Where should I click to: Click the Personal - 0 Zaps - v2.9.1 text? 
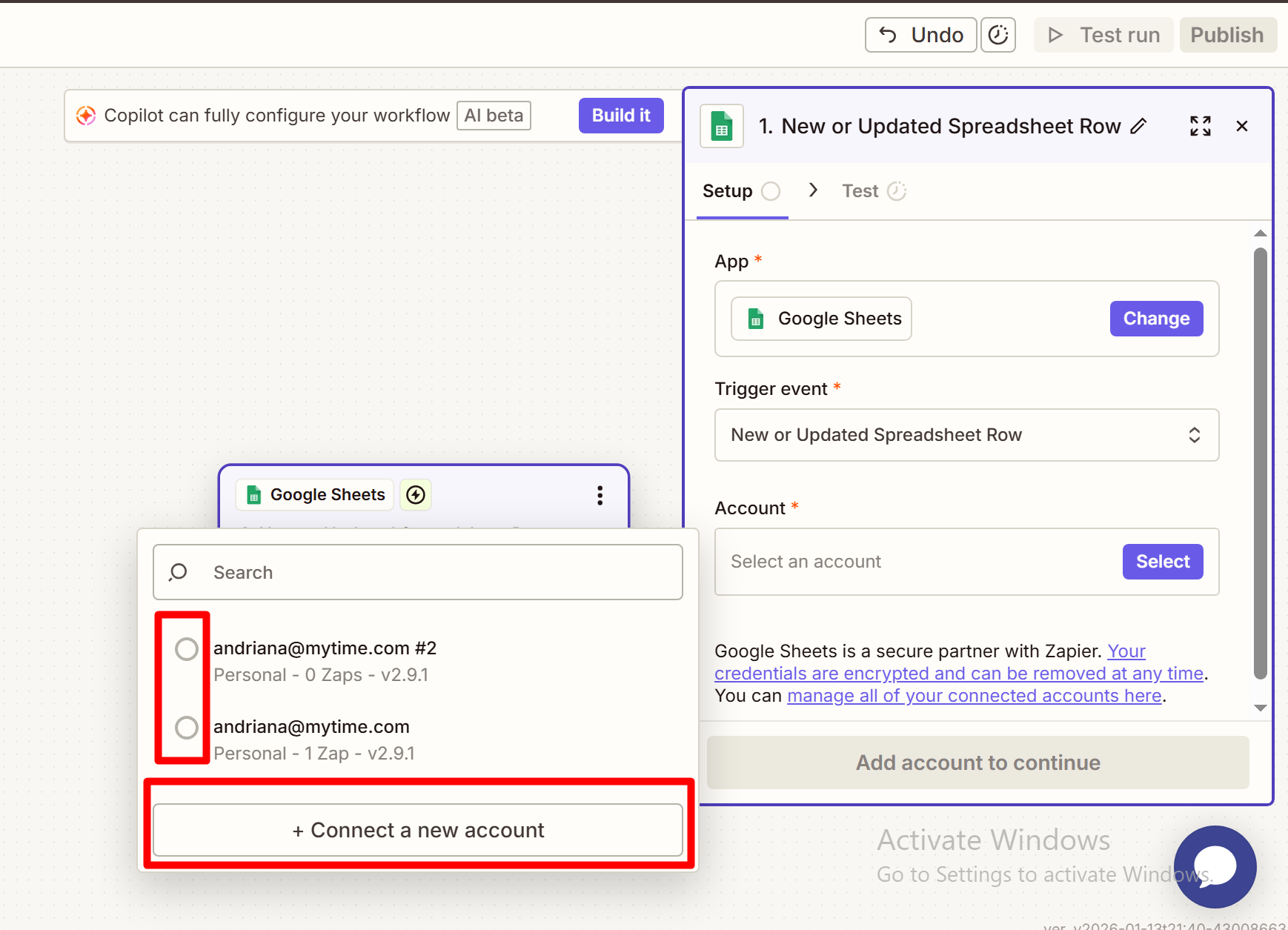321,675
